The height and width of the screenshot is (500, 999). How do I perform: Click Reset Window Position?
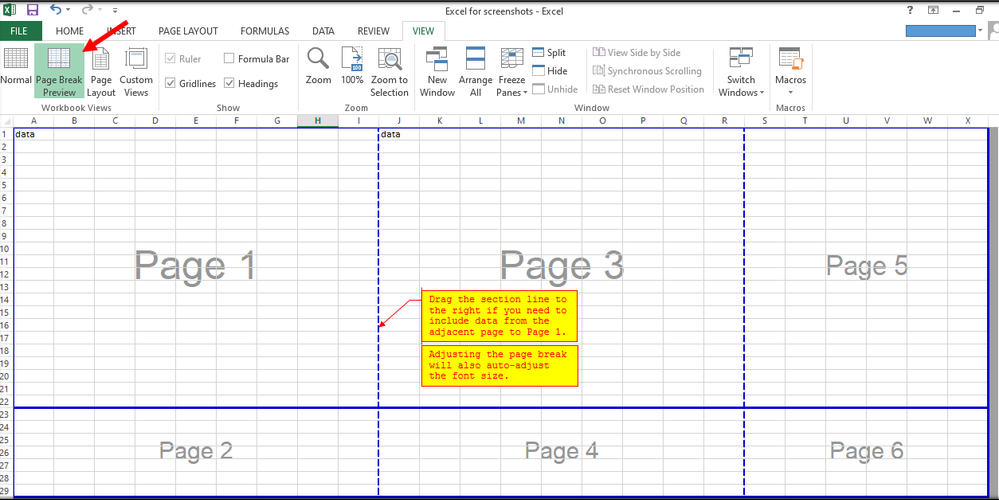[x=649, y=89]
